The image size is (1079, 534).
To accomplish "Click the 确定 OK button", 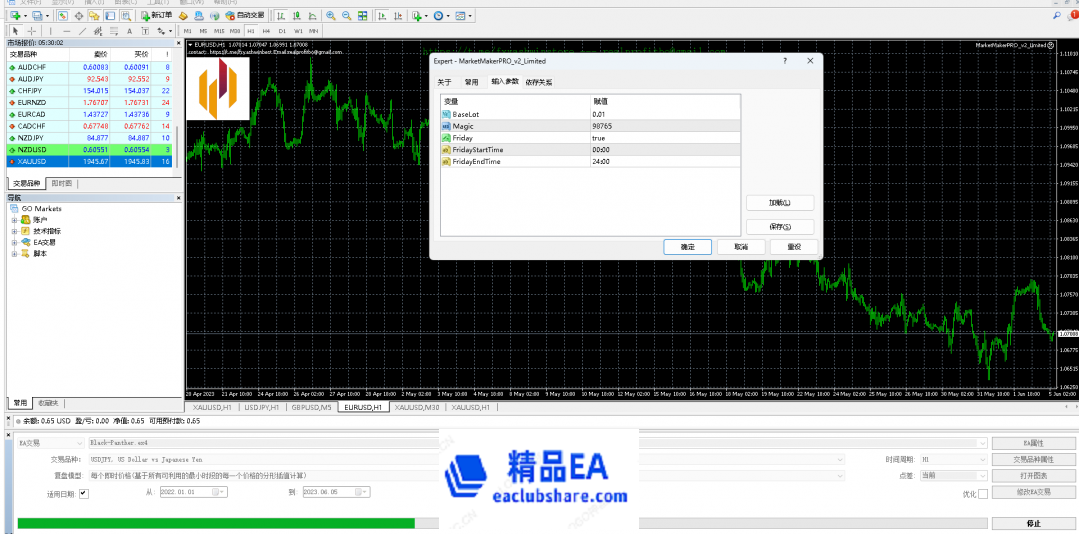I will tap(687, 247).
